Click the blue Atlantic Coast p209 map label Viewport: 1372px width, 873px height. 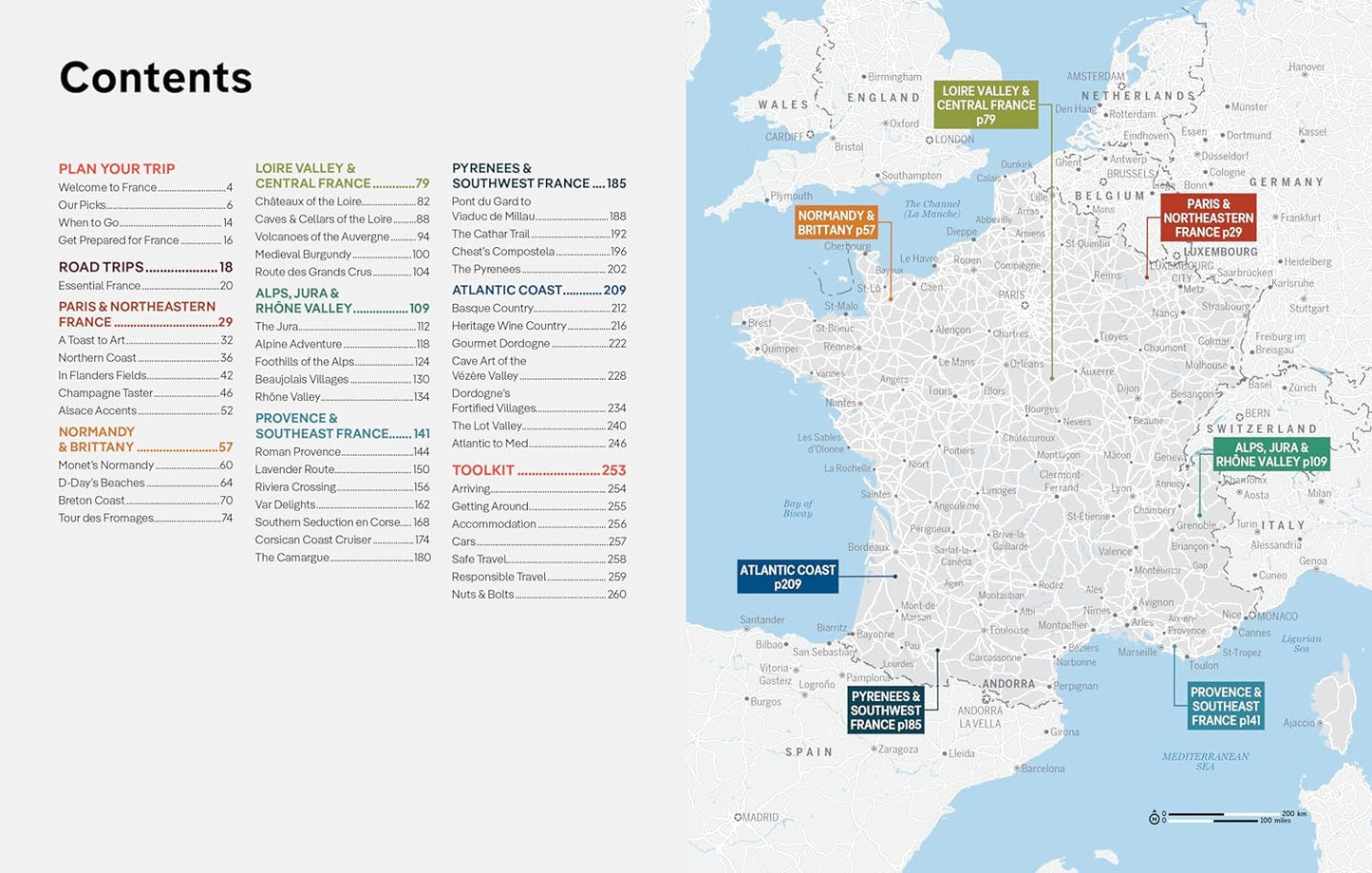[x=787, y=577]
